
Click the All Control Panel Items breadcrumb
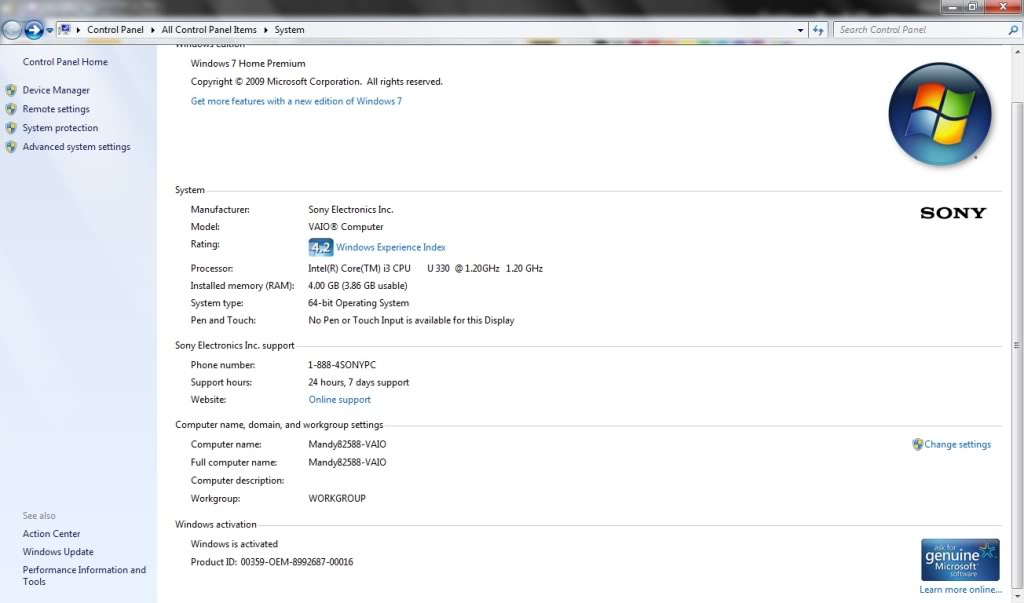(x=209, y=30)
